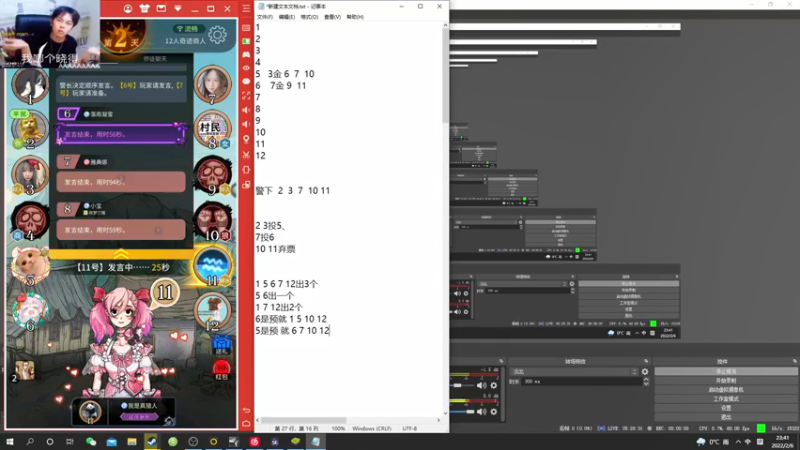Click the 退出 button in OBS
This screenshot has height=450, width=800.
(x=726, y=417)
